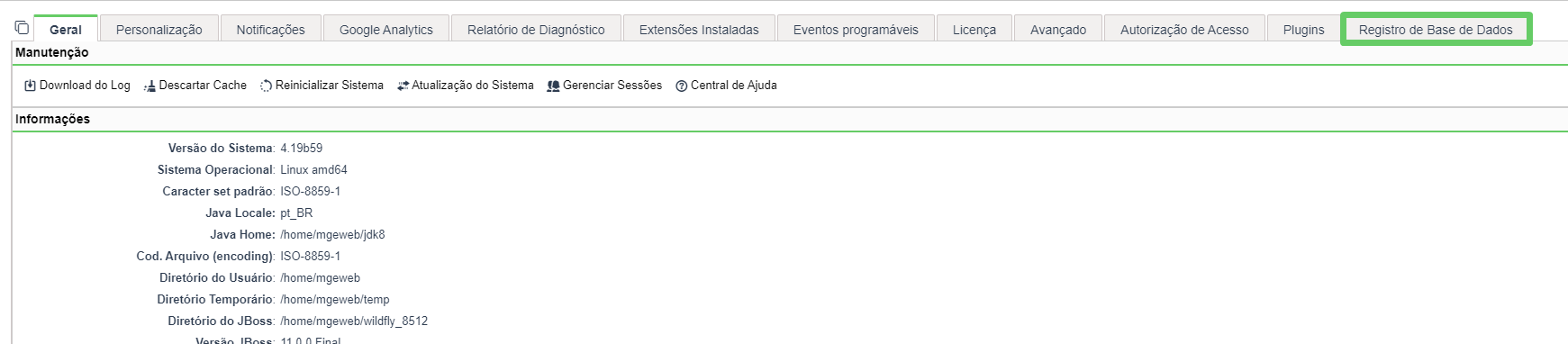1568x344 pixels.
Task: Select the Relatório de Diagnóstico tab
Action: pyautogui.click(x=536, y=30)
